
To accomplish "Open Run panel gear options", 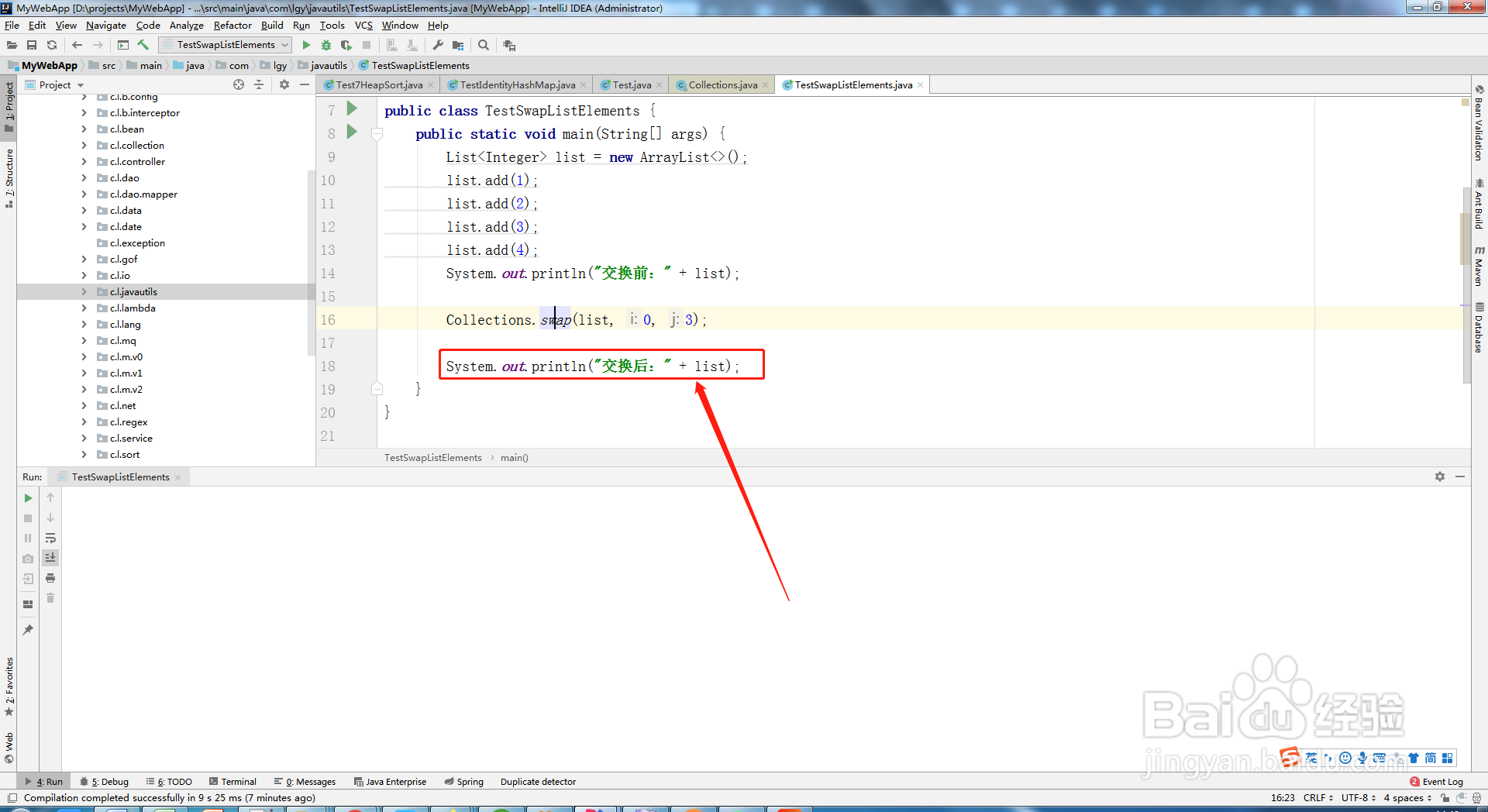I will click(x=1440, y=477).
